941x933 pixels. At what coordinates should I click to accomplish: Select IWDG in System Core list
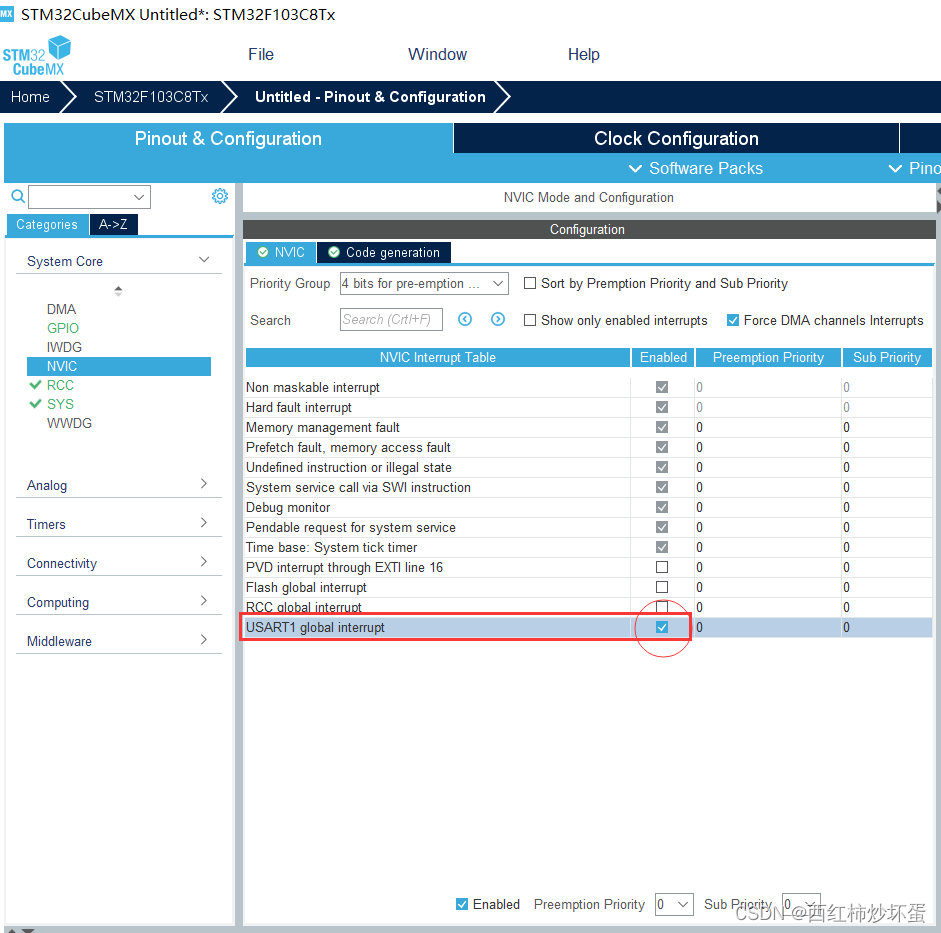(x=64, y=347)
